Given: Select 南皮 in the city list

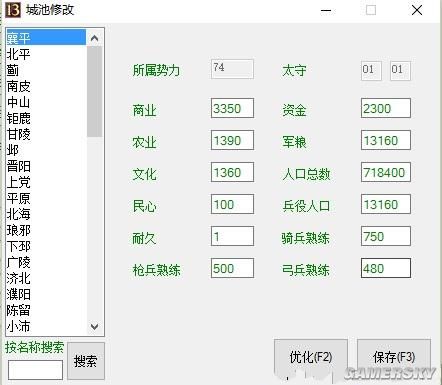Looking at the screenshot, I should click(46, 86).
